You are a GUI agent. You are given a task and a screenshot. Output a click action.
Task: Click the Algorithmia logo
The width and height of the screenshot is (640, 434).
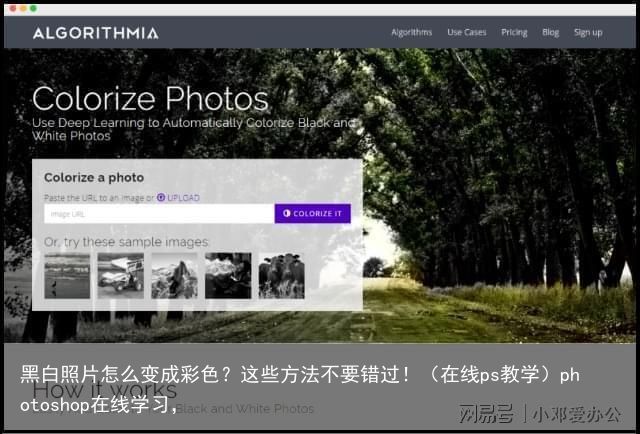96,33
